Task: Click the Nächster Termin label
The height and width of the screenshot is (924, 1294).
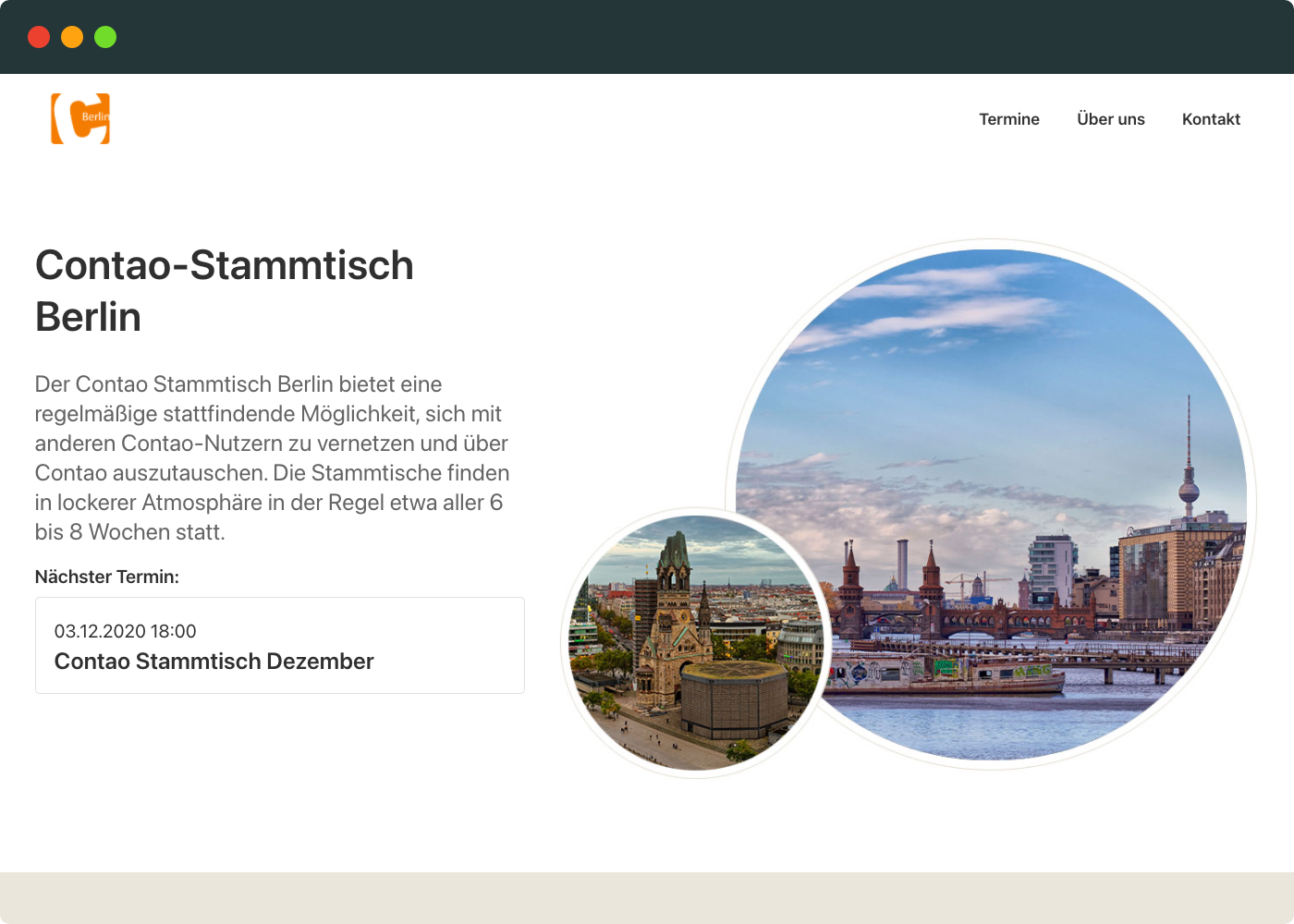Action: coord(107,577)
